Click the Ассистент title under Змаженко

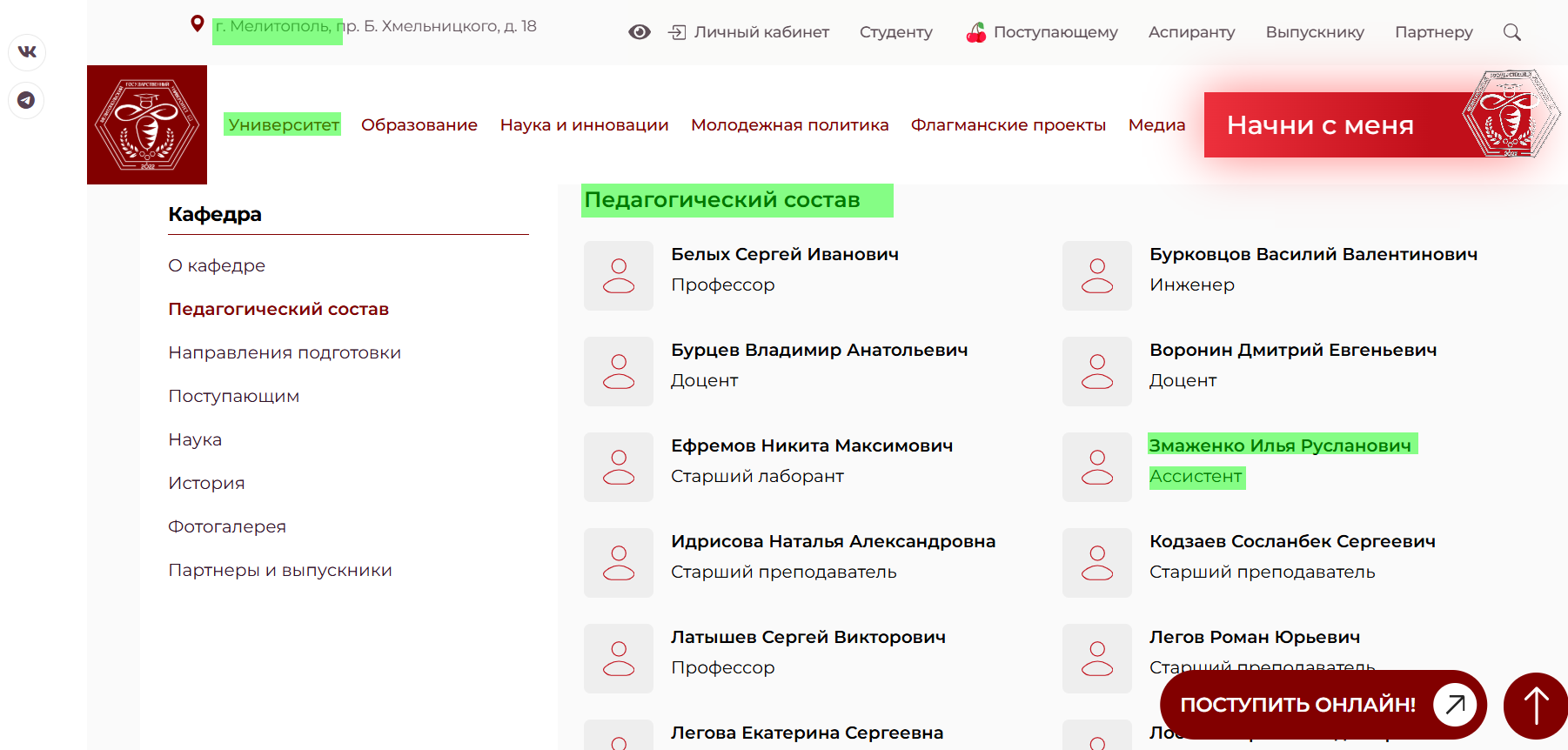tap(1196, 476)
